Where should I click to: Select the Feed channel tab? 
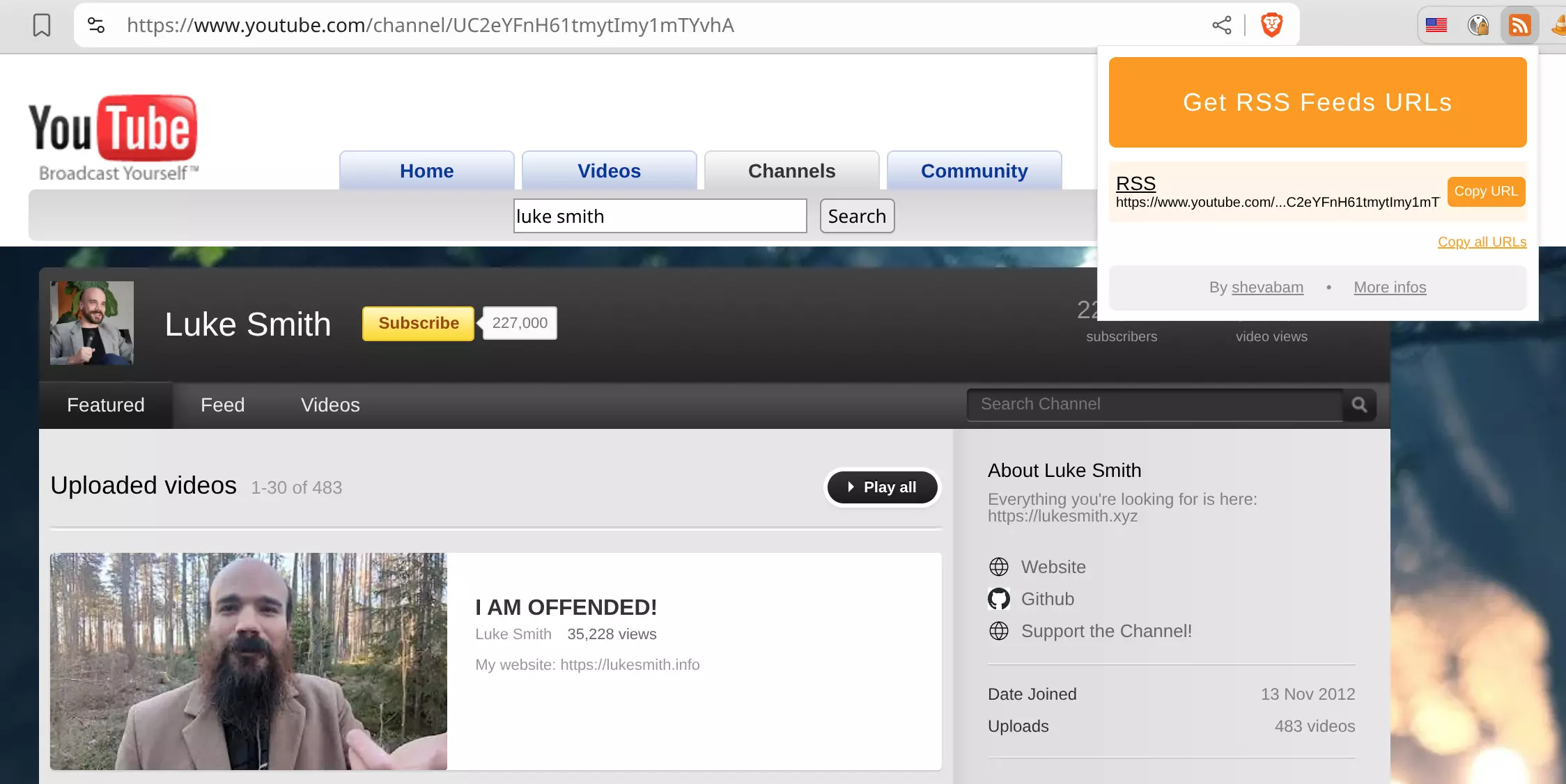click(222, 405)
